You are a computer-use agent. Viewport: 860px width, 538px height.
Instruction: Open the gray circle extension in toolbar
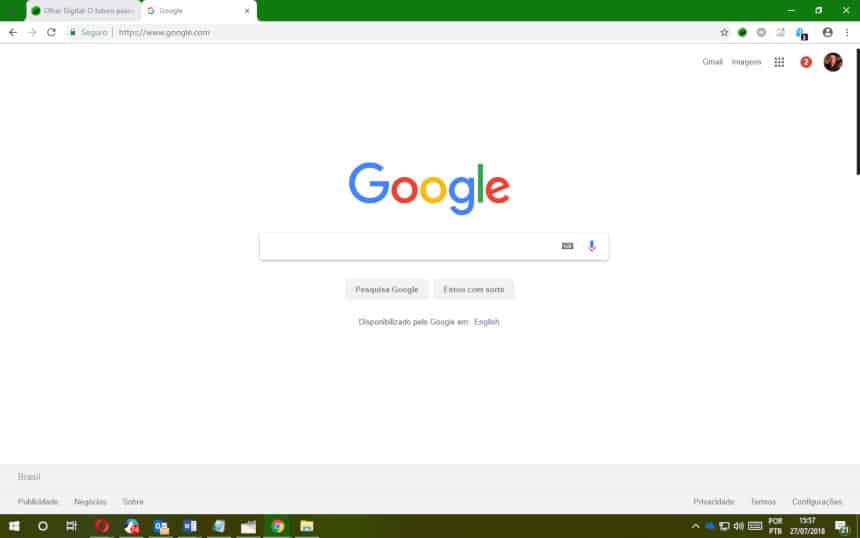[761, 32]
